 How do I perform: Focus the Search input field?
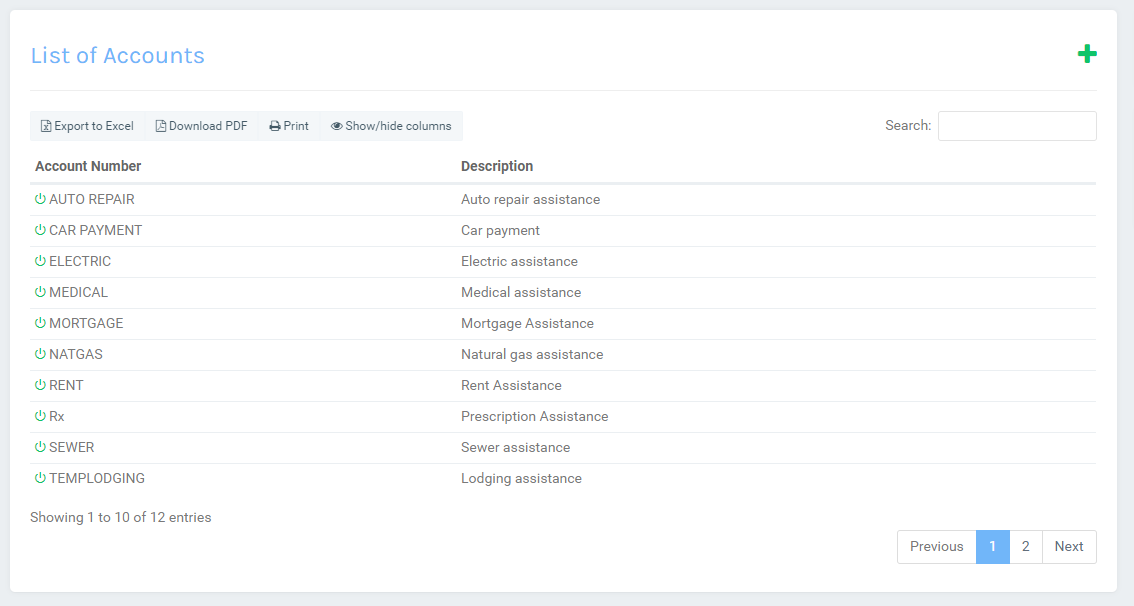click(x=1016, y=126)
